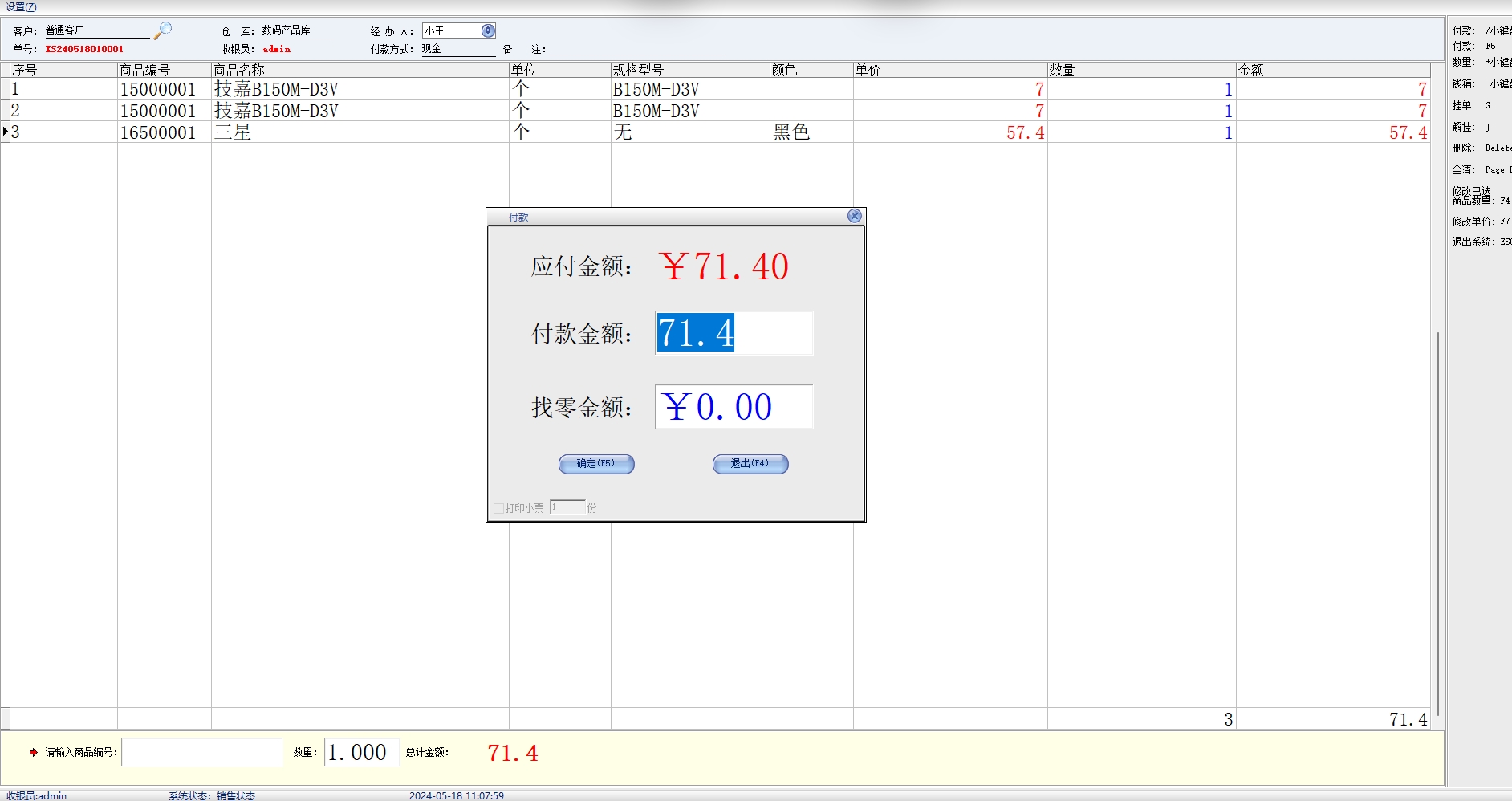Click the 仓库 field showing 数码产品库
The height and width of the screenshot is (801, 1512).
(296, 30)
